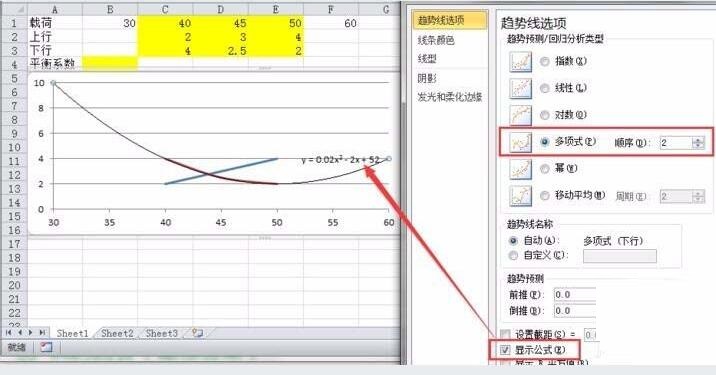Screen dimensions: 716x375
Task: Click the logarithmic (对数) trendline type icon
Action: 521,115
